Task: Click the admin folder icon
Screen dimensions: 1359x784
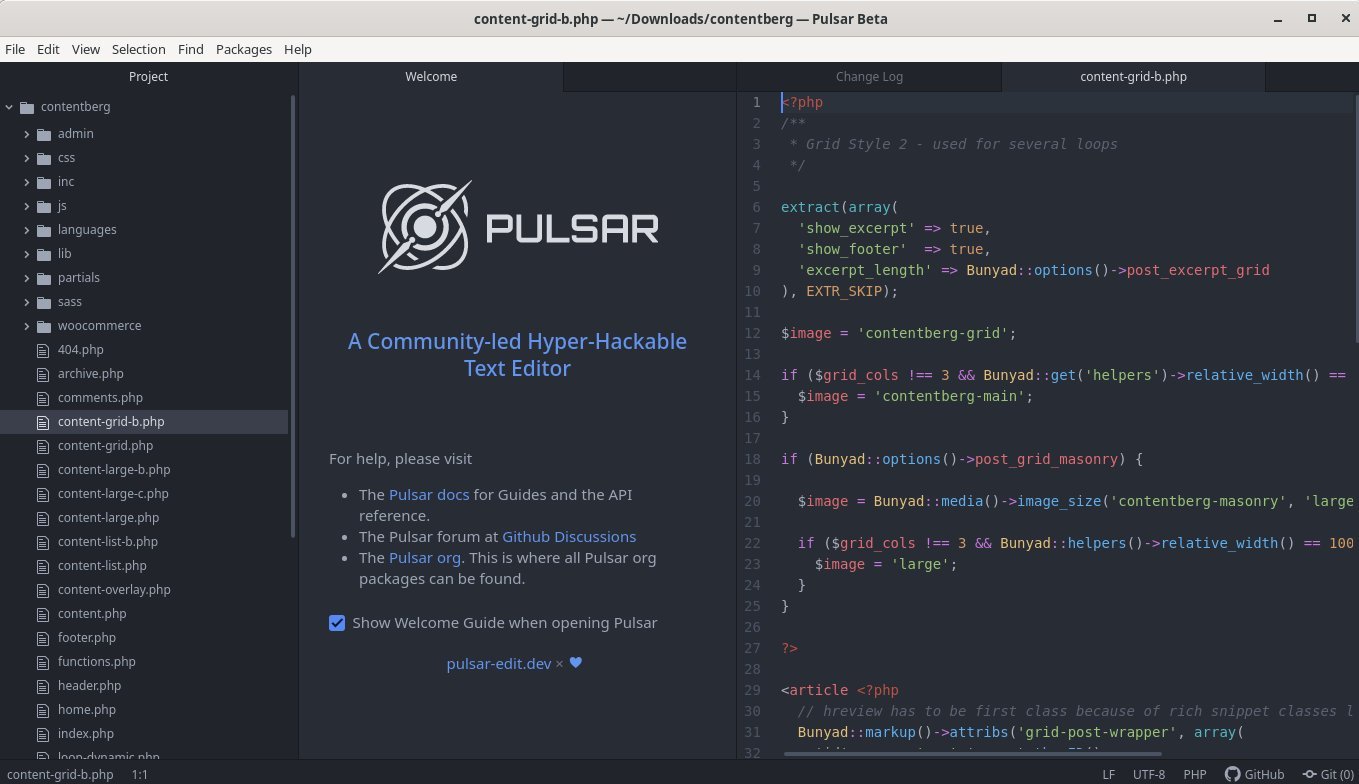Action: click(x=44, y=134)
